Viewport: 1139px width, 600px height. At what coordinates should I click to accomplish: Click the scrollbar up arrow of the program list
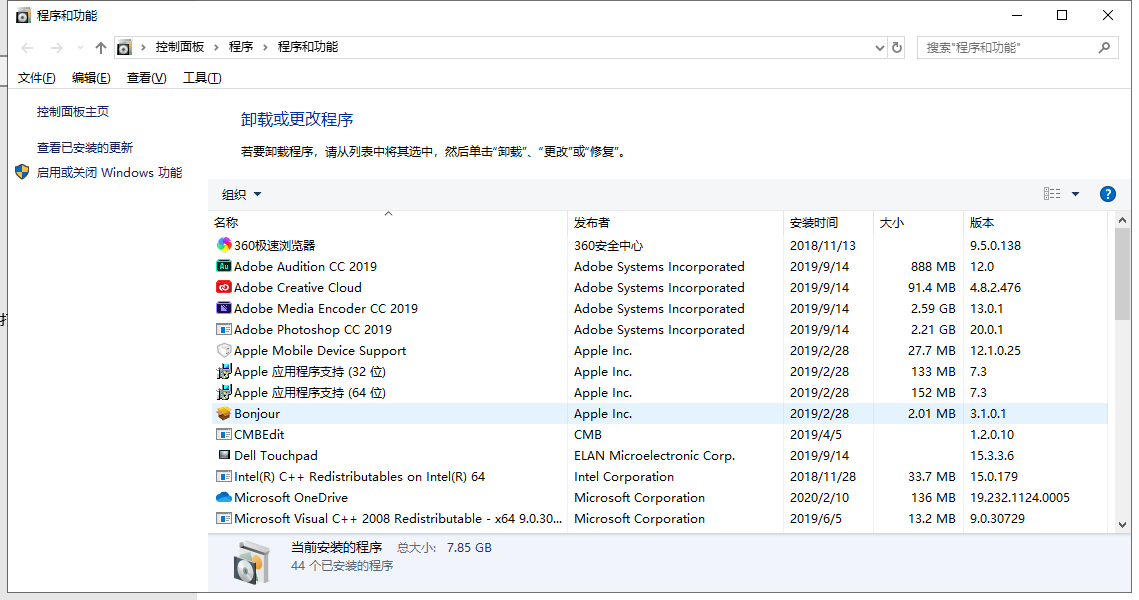pos(1122,220)
